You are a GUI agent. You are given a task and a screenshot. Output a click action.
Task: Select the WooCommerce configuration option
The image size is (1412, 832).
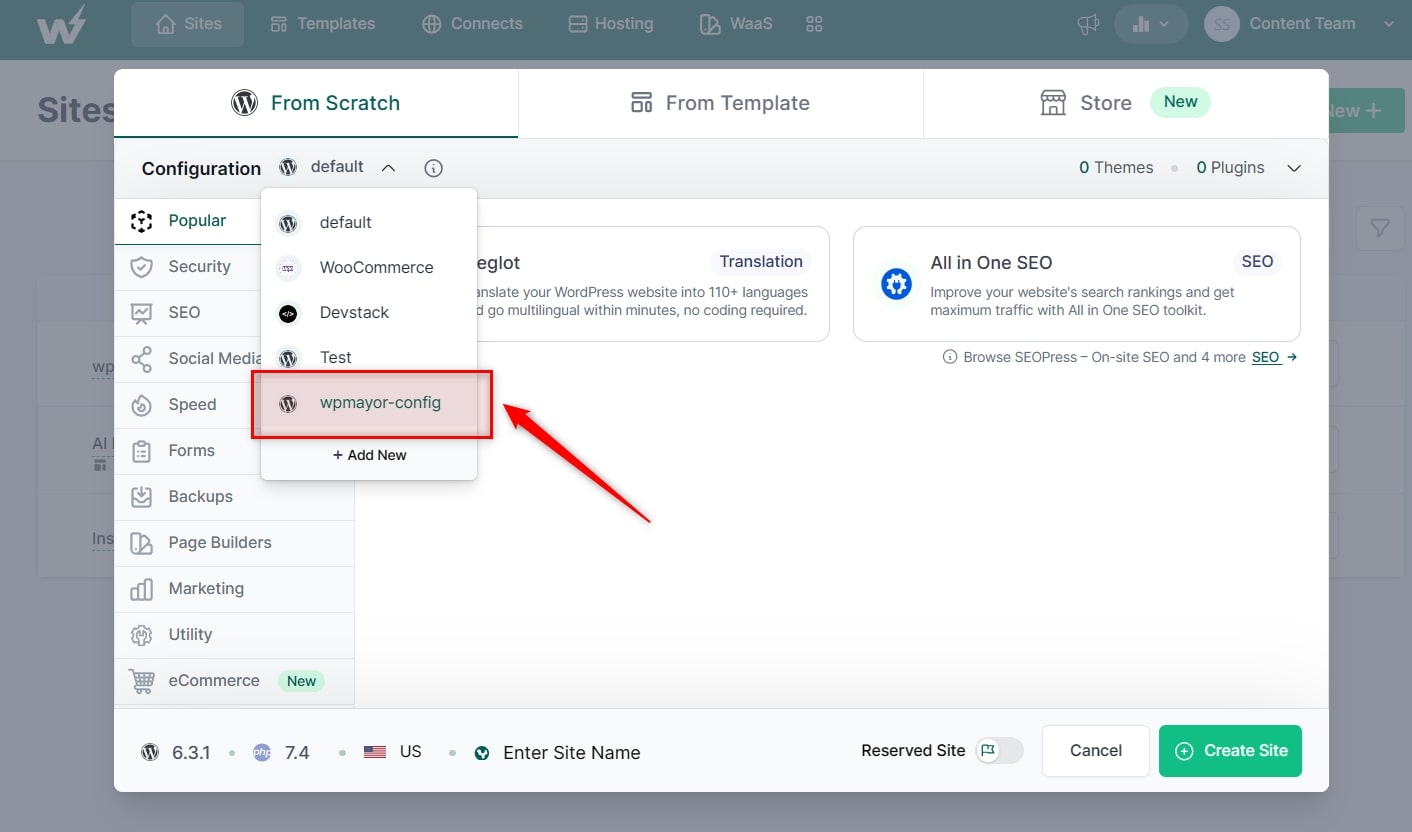[369, 267]
